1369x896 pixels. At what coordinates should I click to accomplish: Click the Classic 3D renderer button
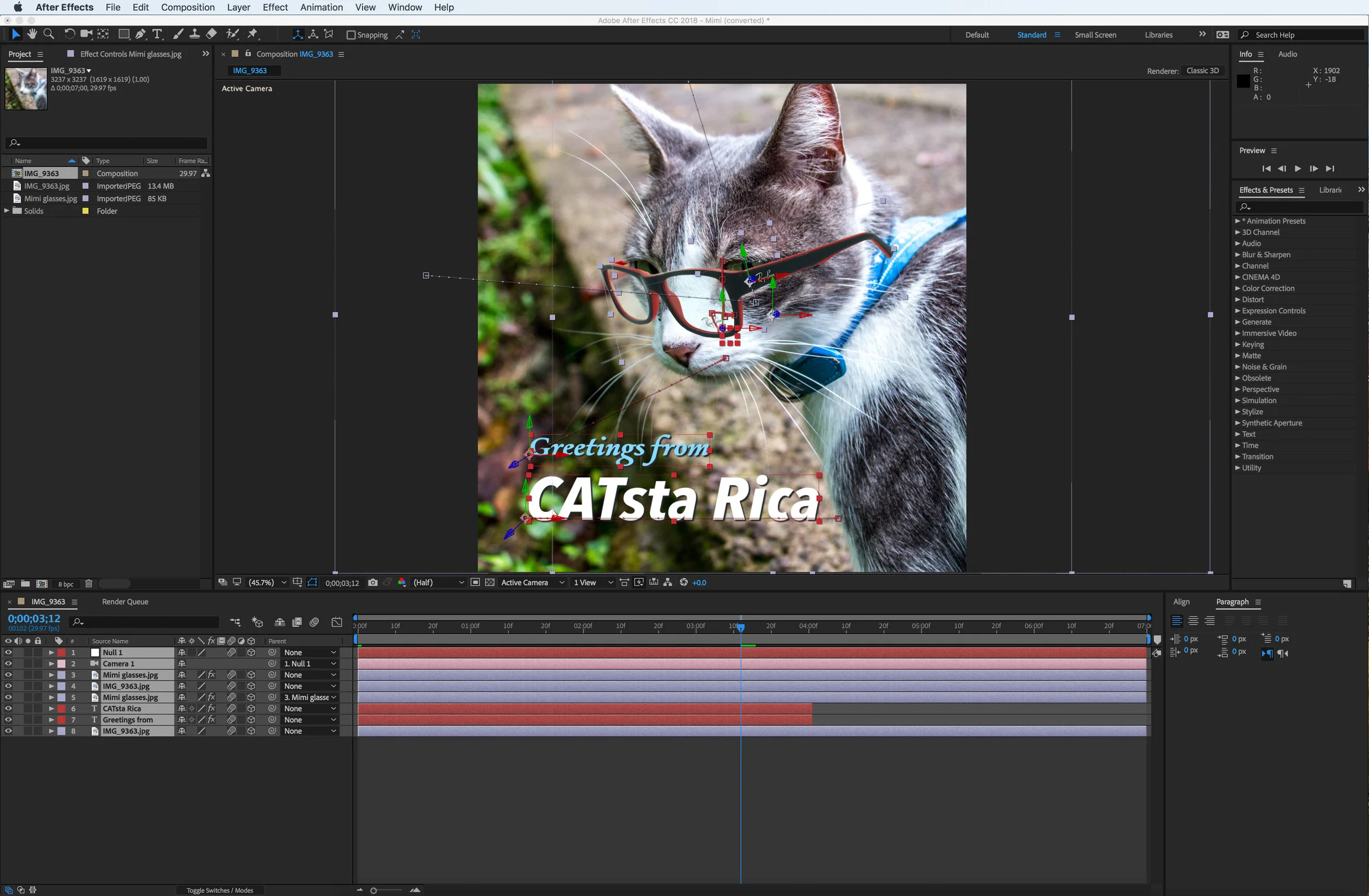pos(1202,71)
